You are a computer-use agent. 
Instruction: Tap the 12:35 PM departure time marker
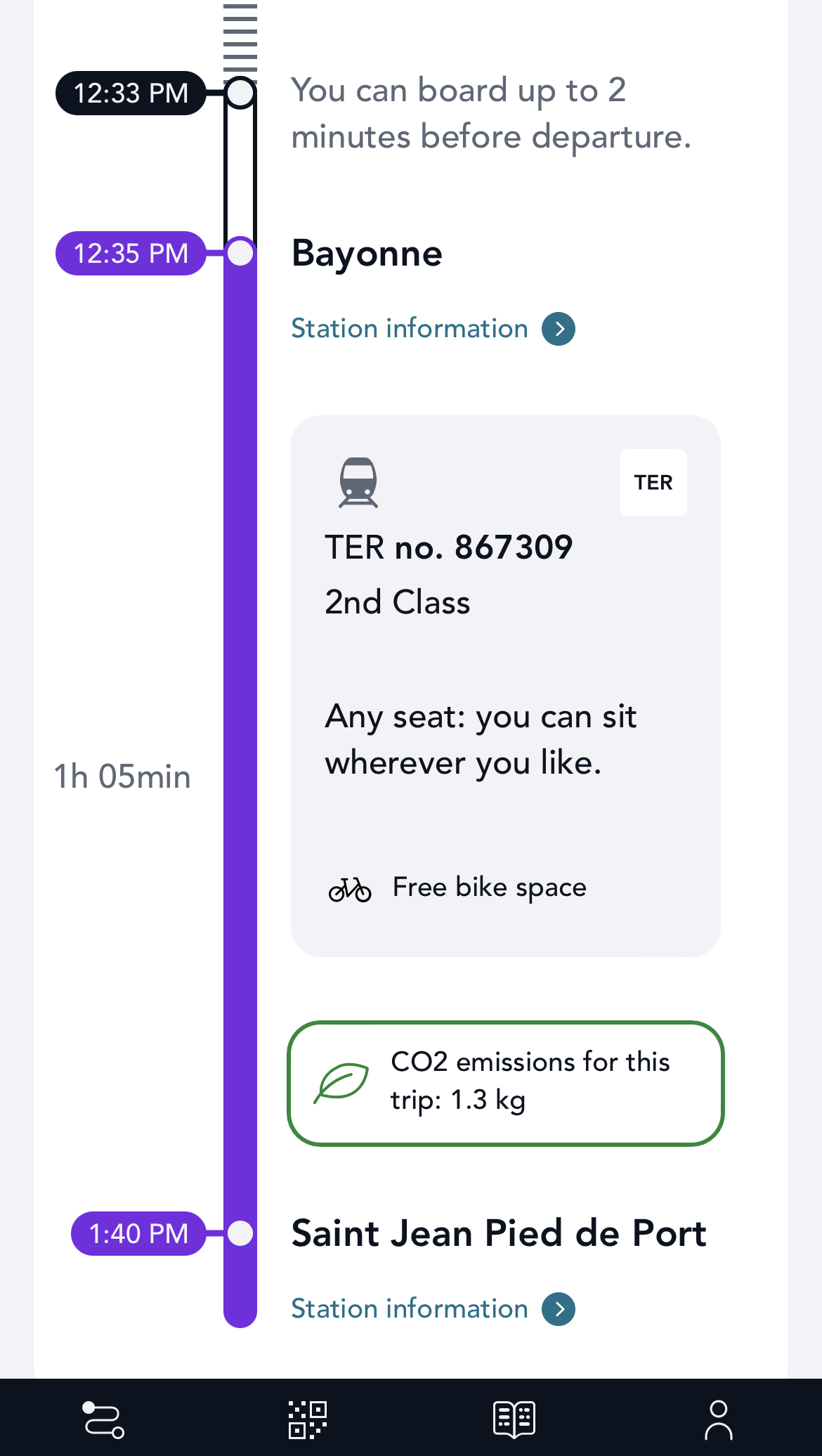coord(131,254)
